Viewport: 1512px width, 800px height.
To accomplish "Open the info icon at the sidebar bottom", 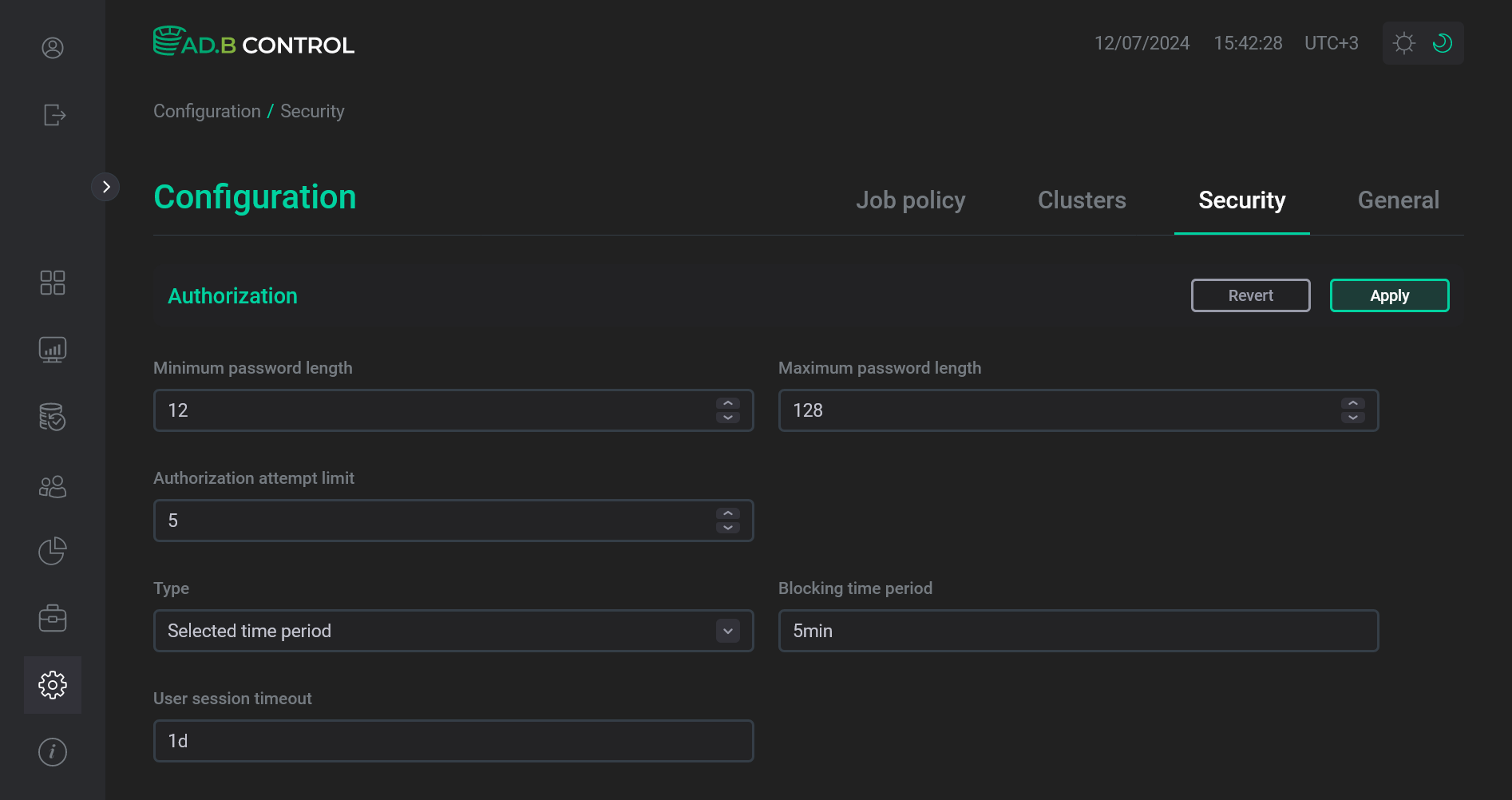I will [x=53, y=751].
